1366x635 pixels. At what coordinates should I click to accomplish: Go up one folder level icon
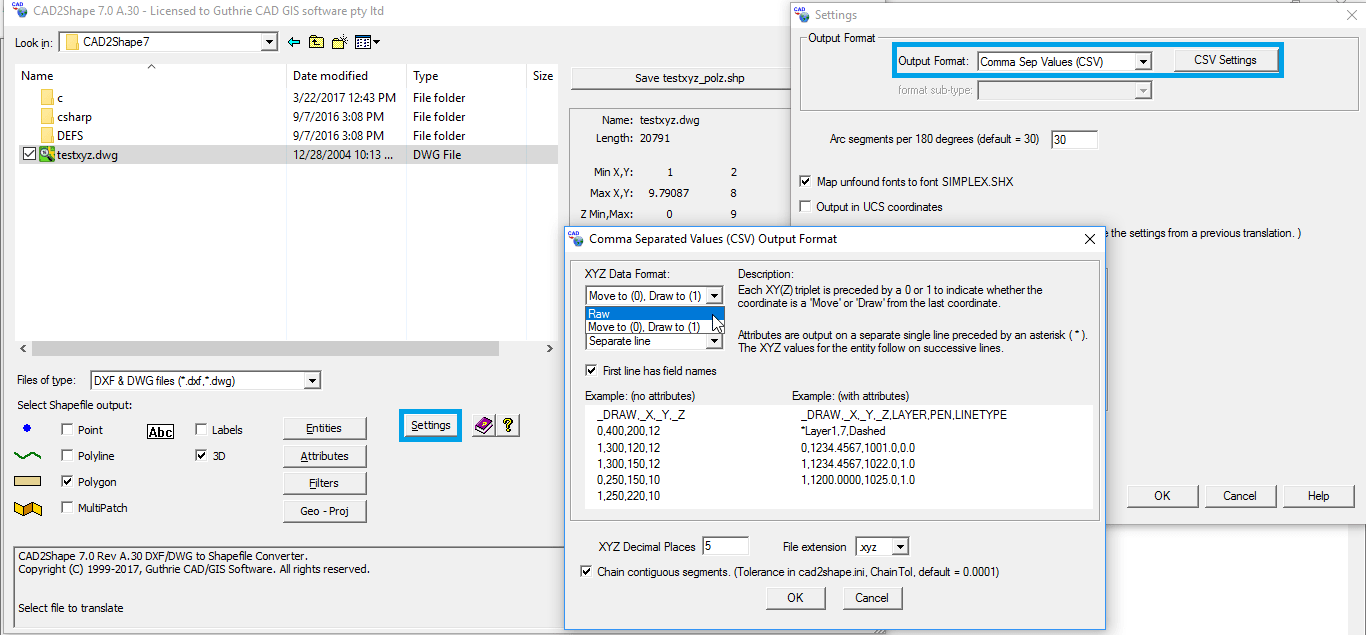pyautogui.click(x=316, y=42)
